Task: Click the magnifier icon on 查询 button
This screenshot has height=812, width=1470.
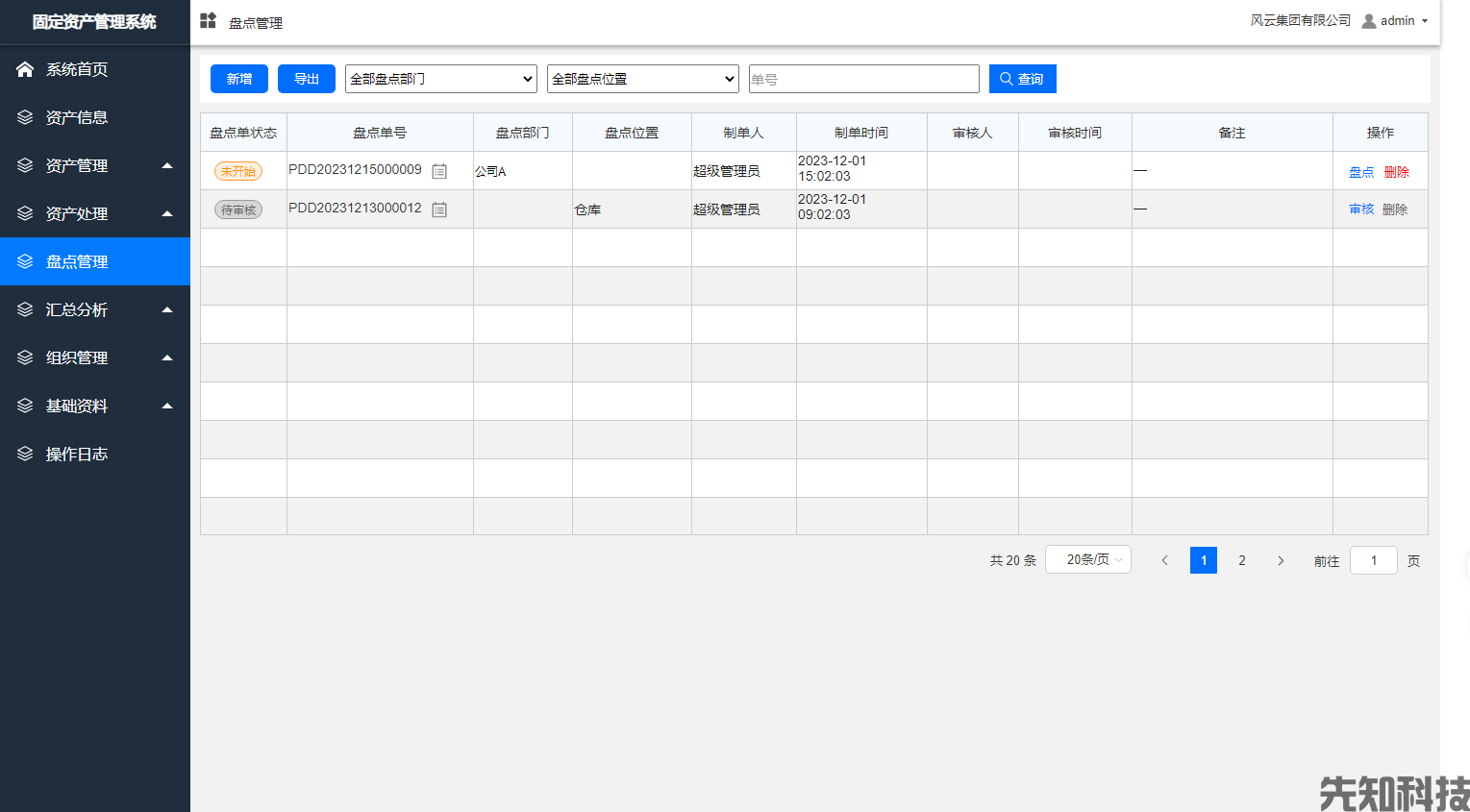Action: click(1006, 79)
